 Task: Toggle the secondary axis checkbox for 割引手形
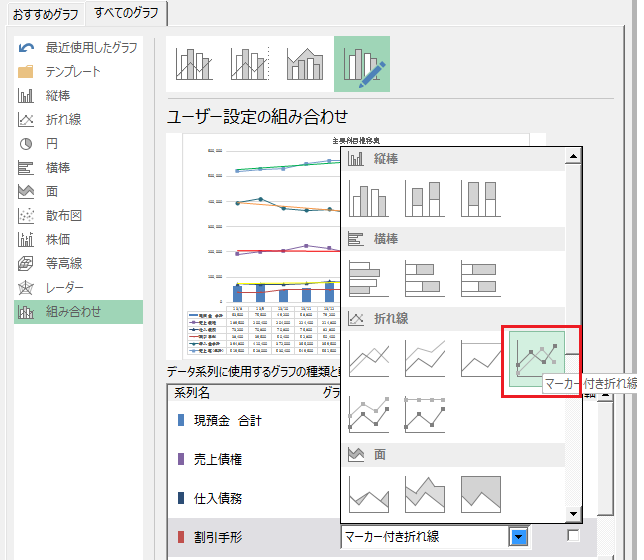[x=573, y=537]
